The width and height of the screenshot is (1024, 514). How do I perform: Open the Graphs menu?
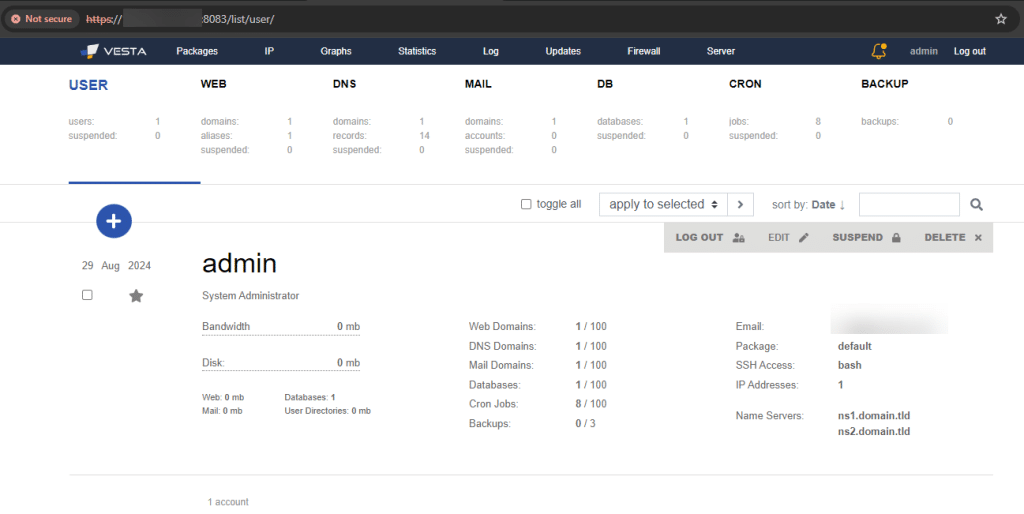[x=336, y=51]
